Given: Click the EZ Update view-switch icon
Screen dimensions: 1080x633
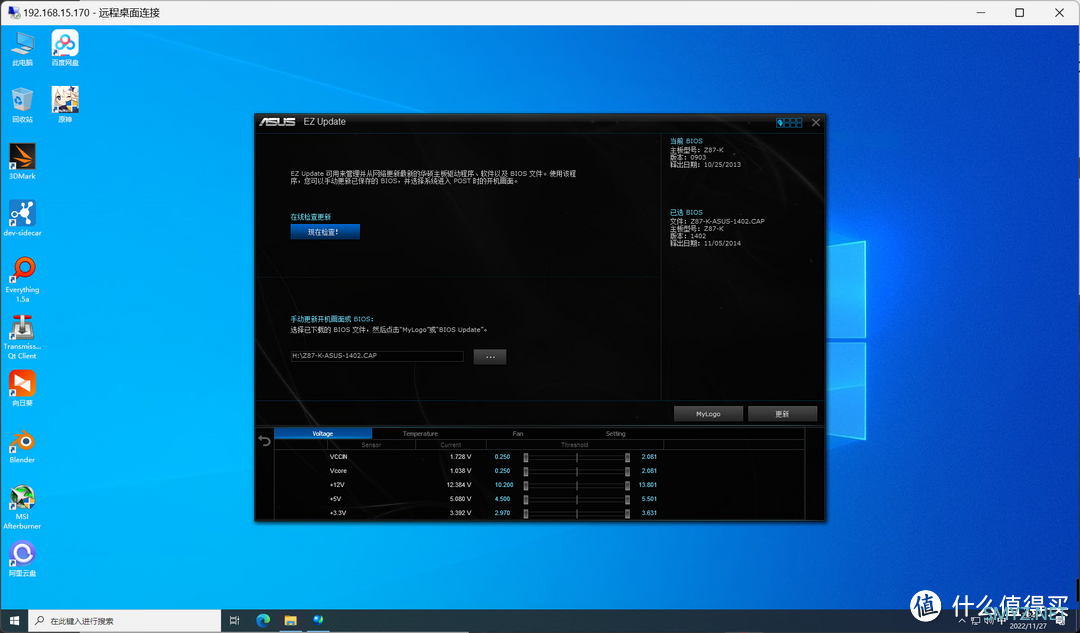Looking at the screenshot, I should point(789,123).
